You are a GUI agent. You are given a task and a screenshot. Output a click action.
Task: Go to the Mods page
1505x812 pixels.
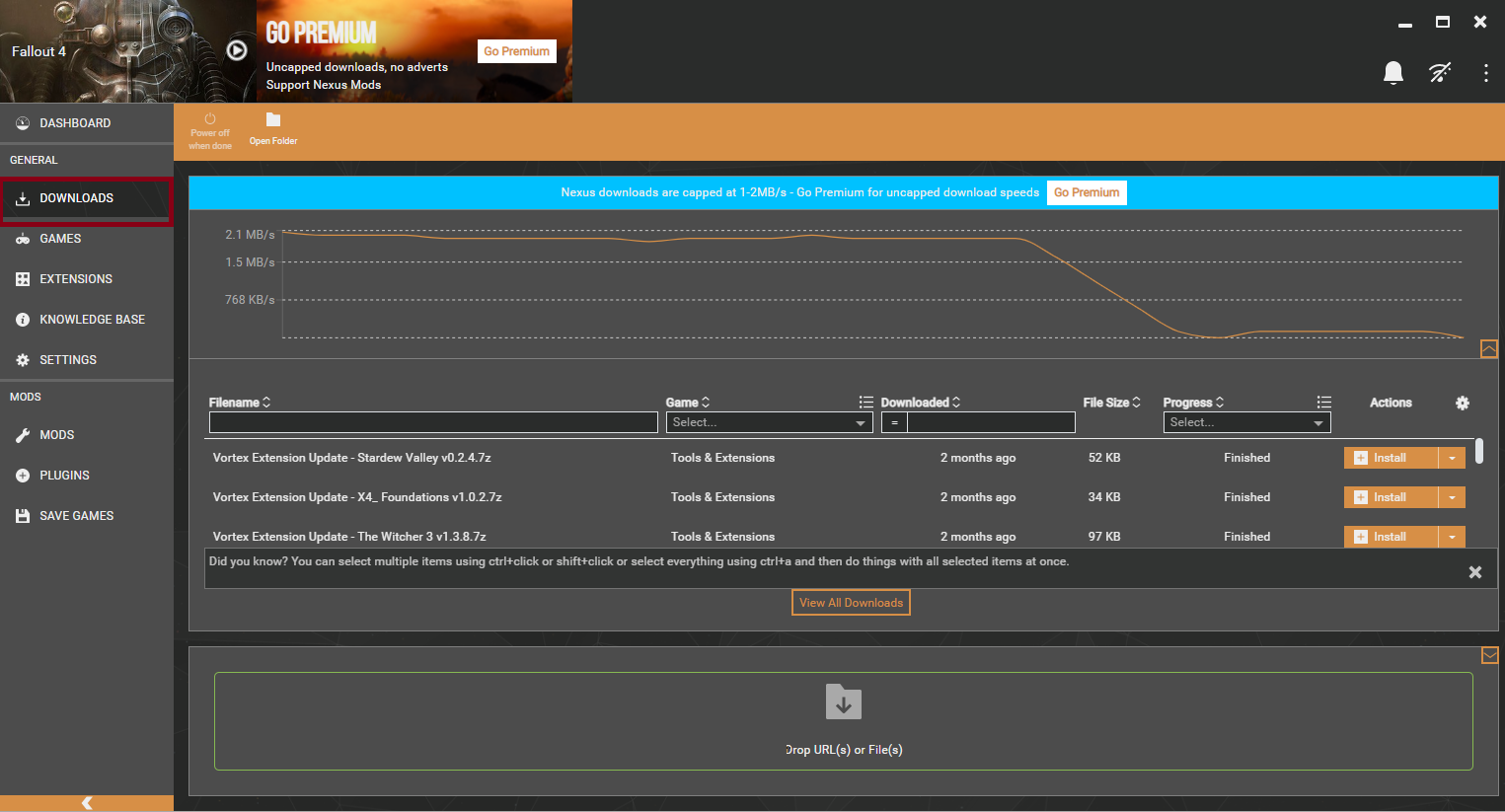coord(87,435)
